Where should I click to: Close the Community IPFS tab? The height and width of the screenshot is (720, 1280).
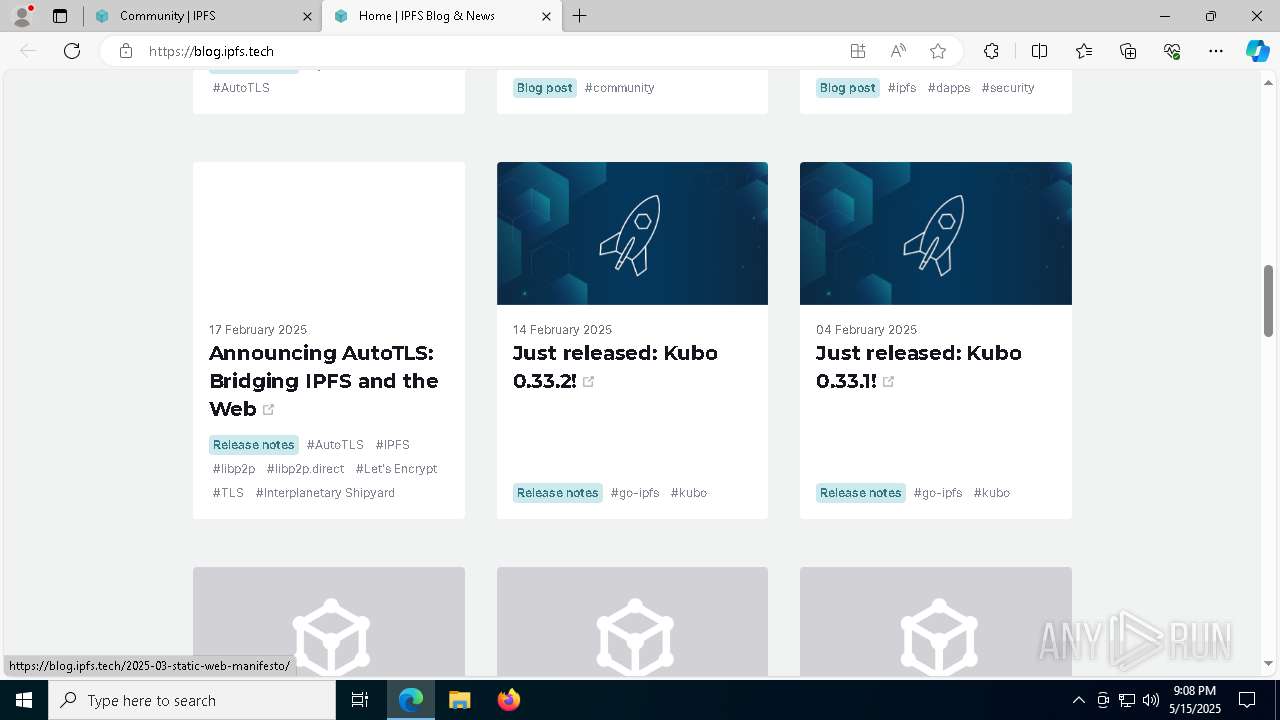[x=308, y=16]
